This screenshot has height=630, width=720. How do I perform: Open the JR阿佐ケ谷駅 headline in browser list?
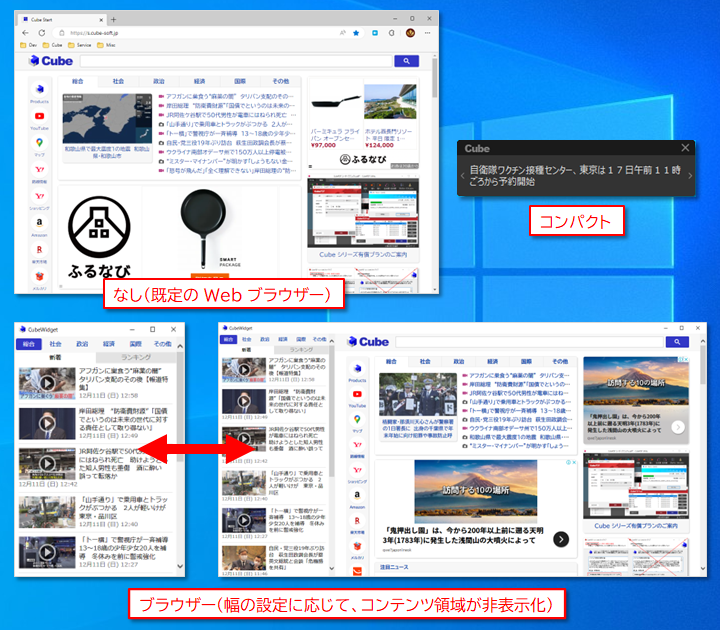pyautogui.click(x=226, y=115)
